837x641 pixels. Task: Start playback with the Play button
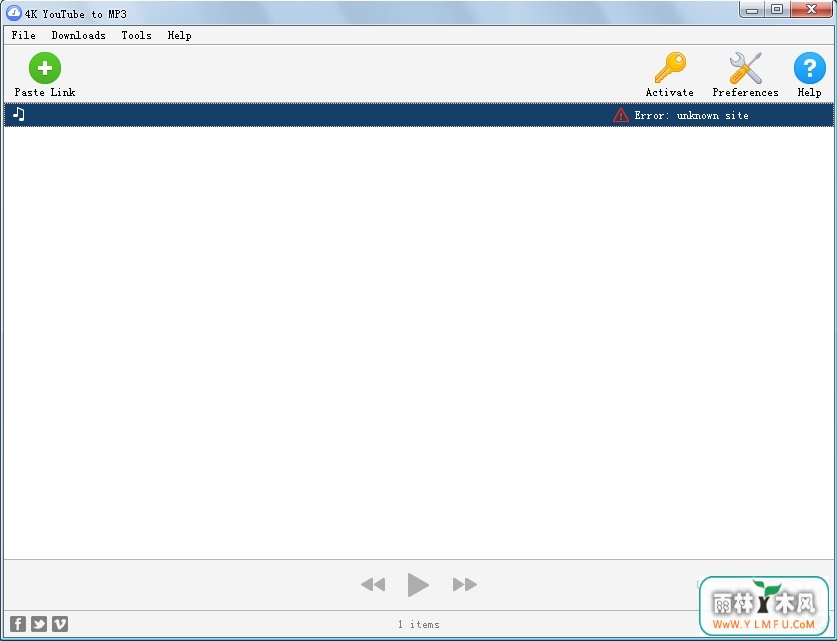pyautogui.click(x=417, y=584)
